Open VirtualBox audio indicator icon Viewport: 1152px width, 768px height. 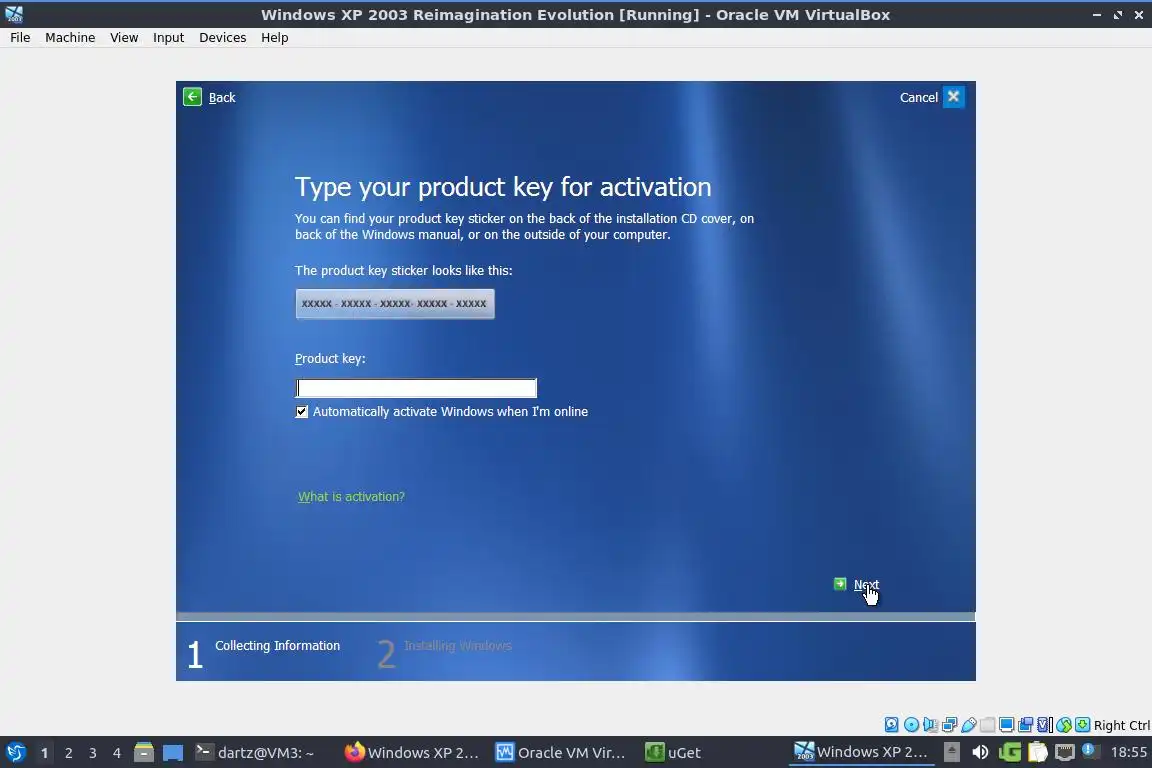[930, 725]
